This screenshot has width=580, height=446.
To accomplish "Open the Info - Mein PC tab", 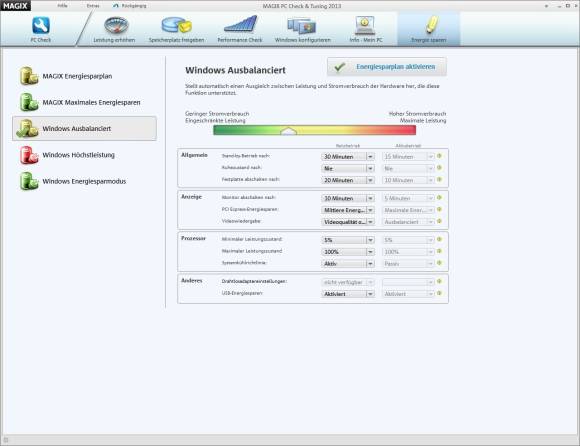I will 365,29.
